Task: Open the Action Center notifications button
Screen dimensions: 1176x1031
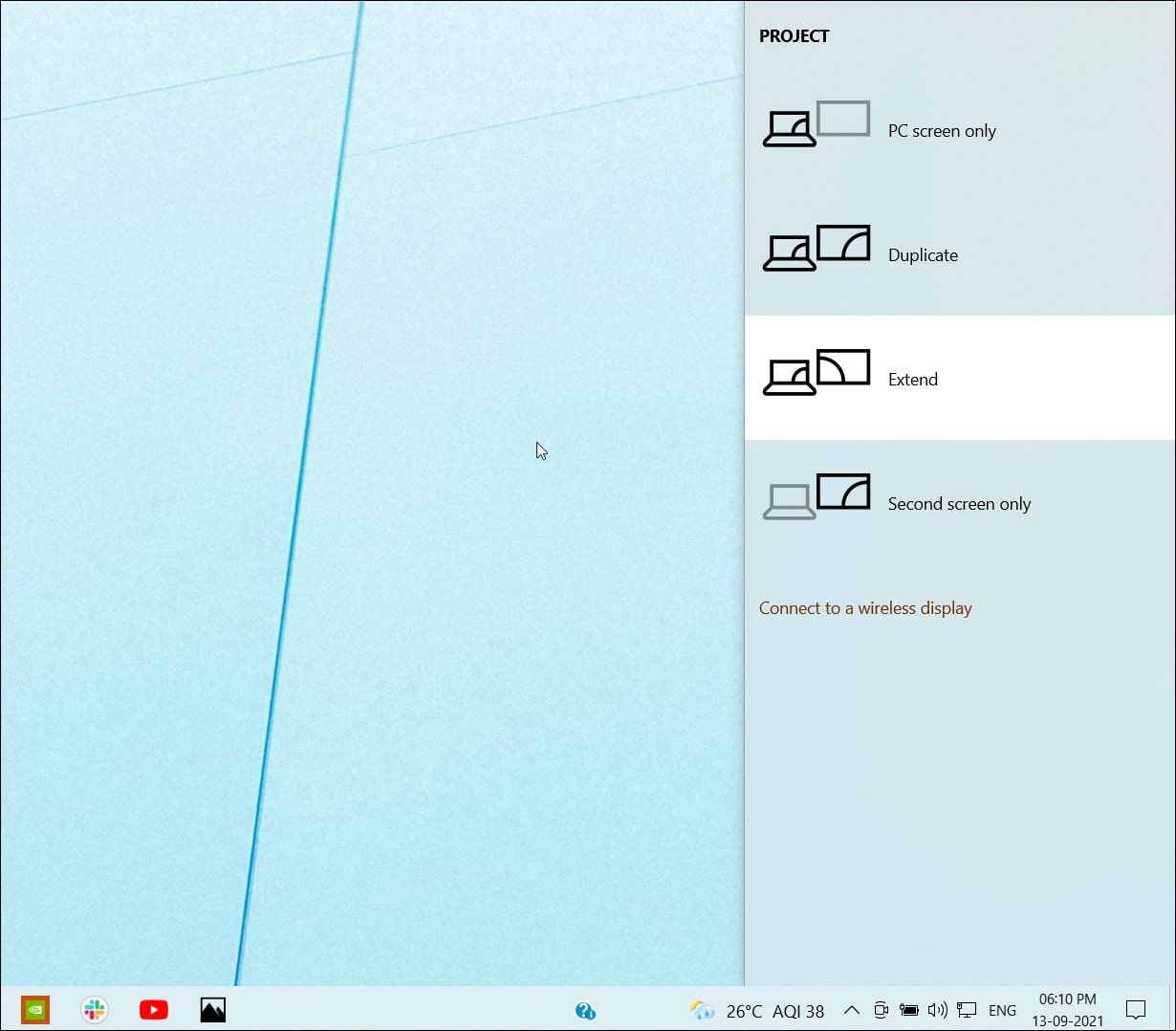Action: coord(1135,1010)
